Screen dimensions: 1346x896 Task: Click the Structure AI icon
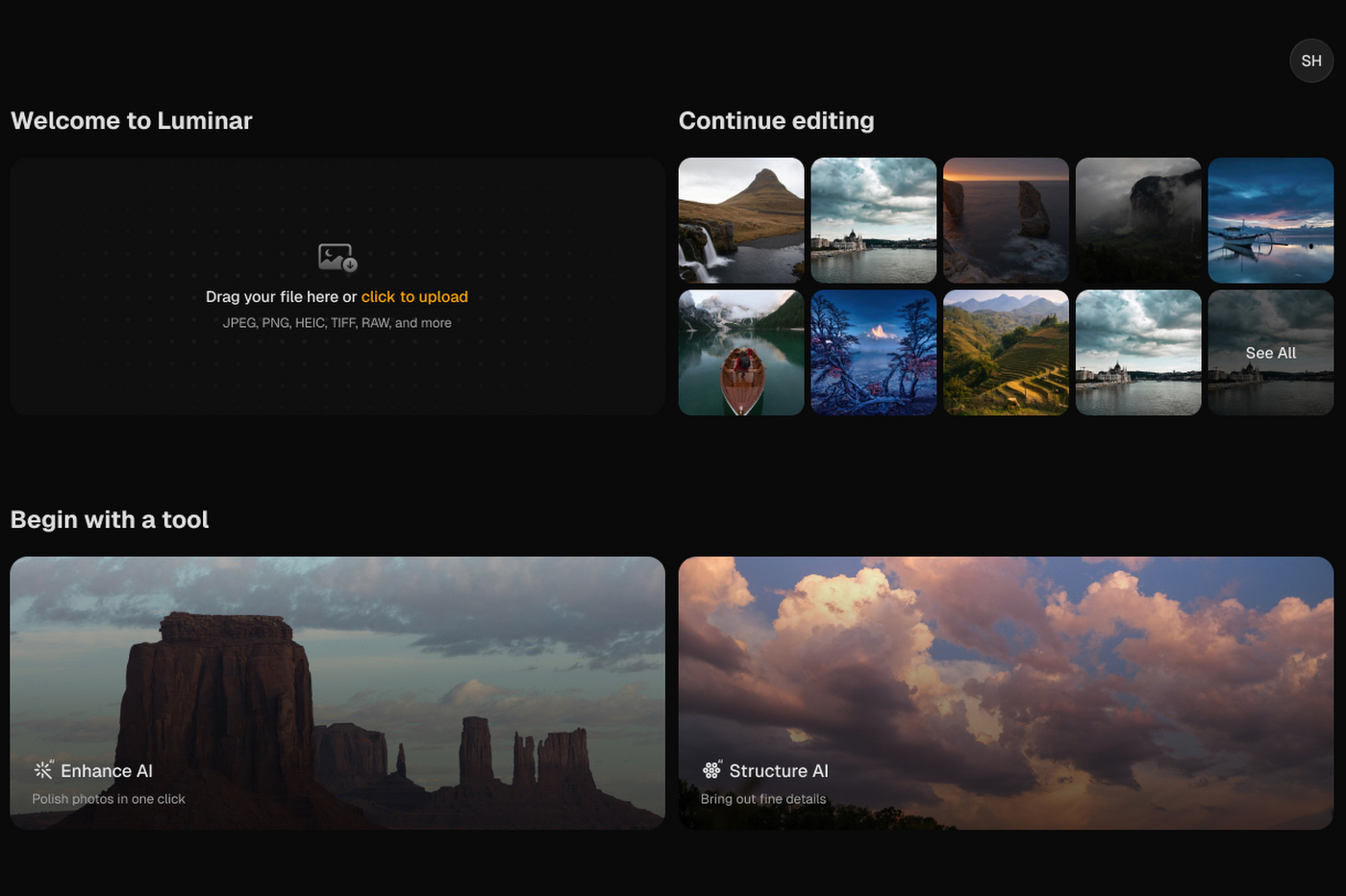[x=712, y=770]
